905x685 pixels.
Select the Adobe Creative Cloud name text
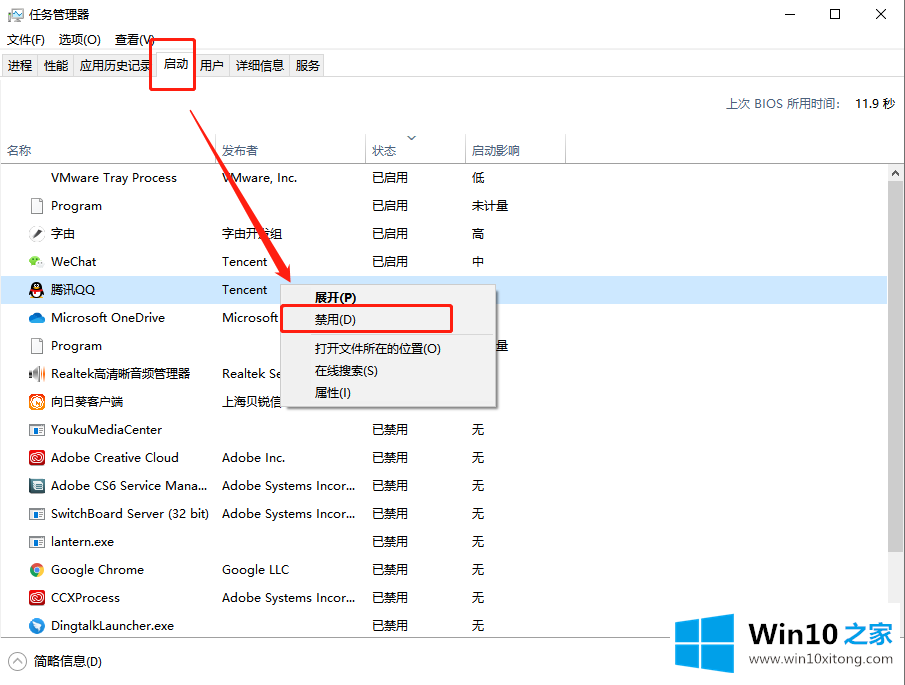pos(115,458)
